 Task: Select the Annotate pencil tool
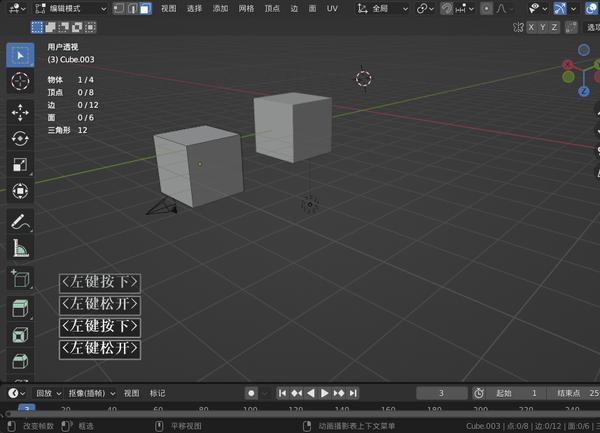(20, 221)
